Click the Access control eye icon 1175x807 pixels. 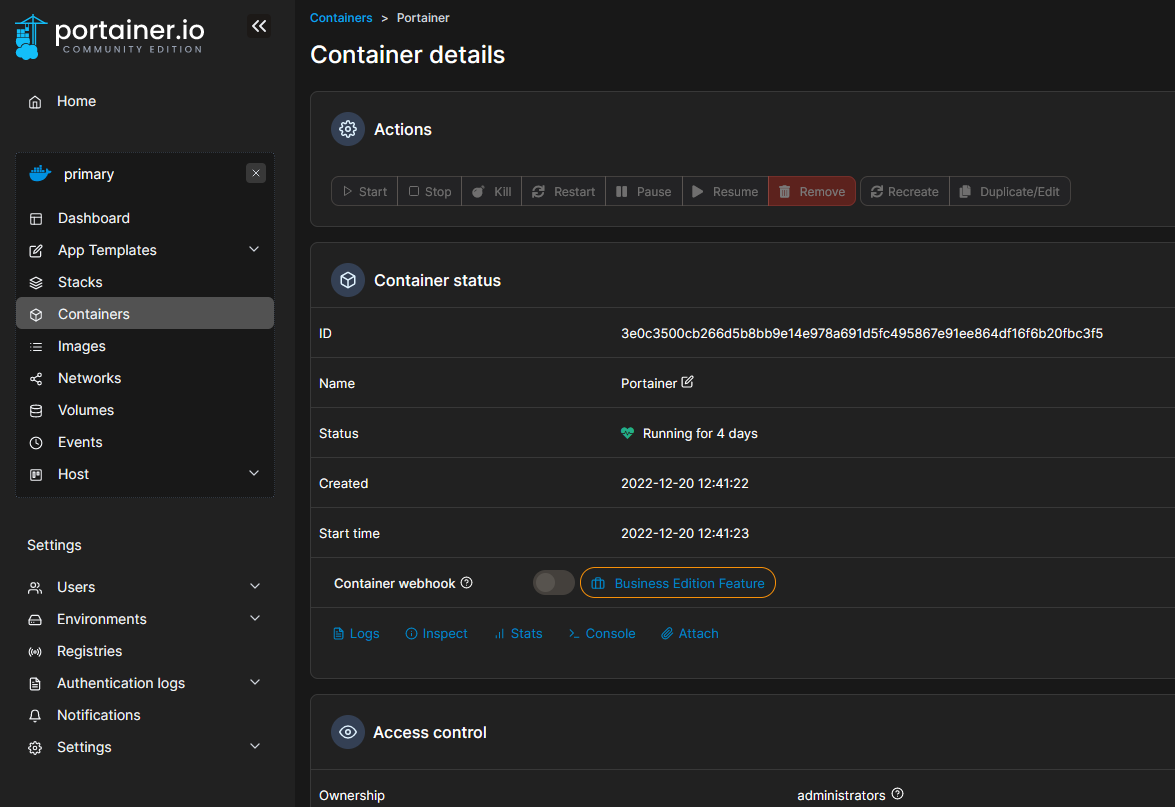[x=348, y=732]
